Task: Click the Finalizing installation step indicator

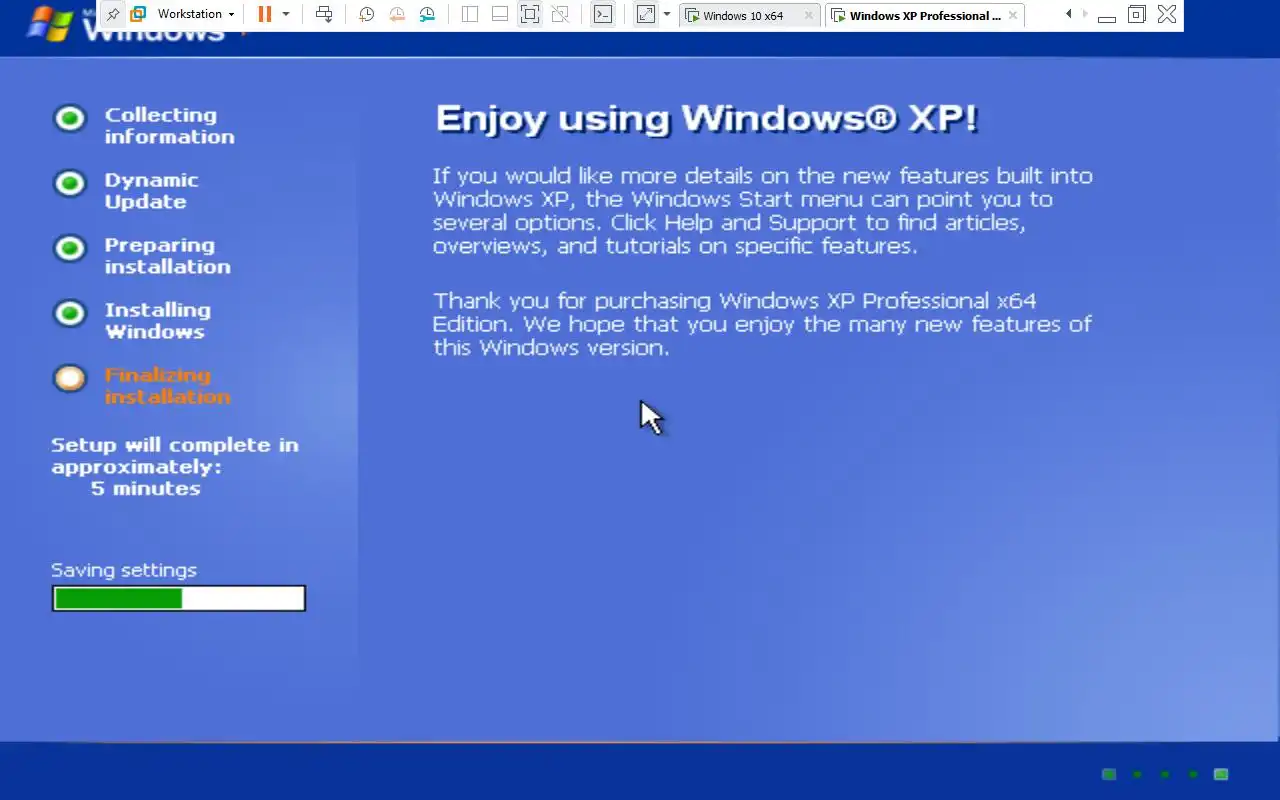Action: [x=70, y=378]
